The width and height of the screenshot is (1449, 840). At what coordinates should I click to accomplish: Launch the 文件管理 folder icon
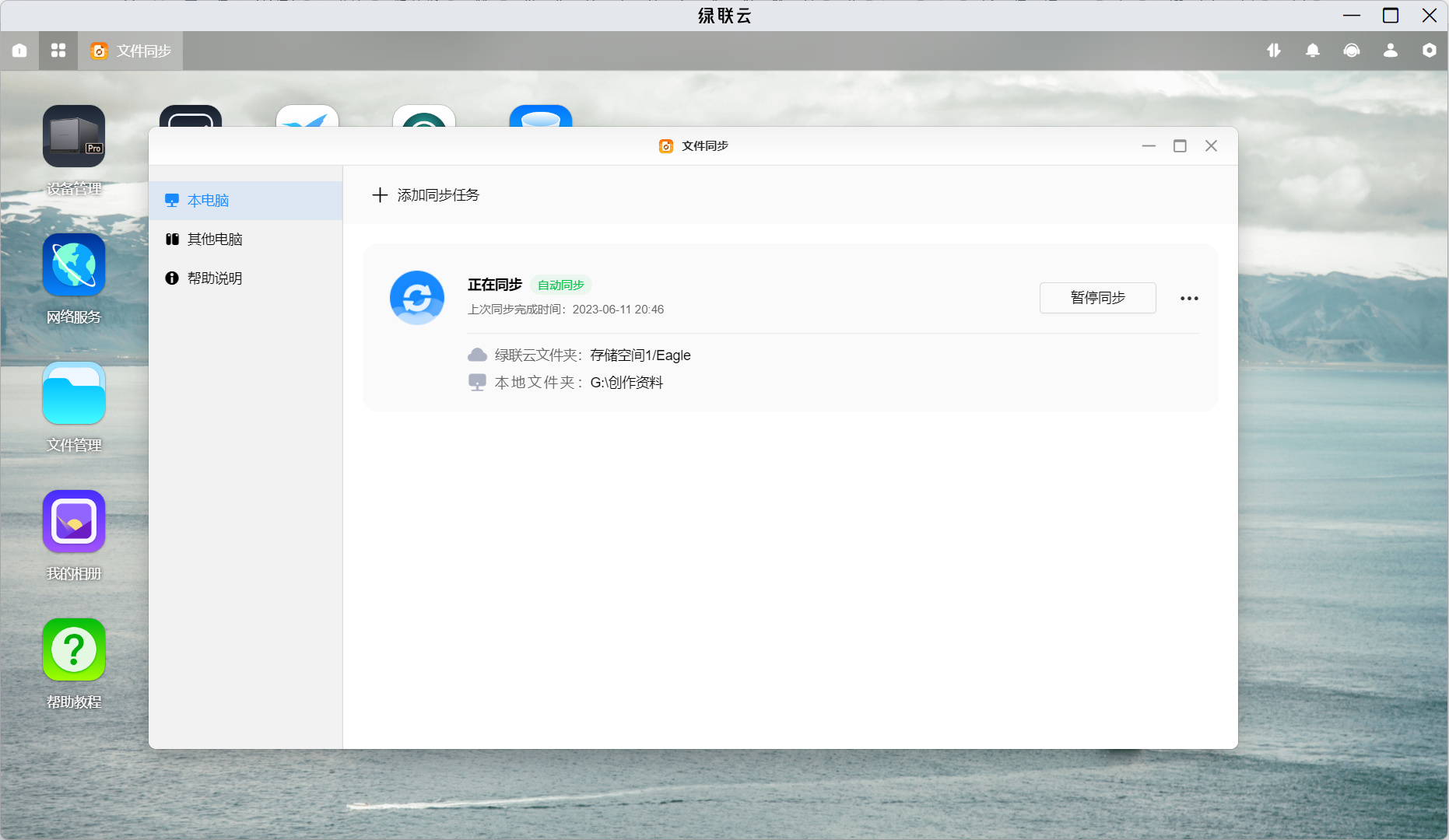74,393
